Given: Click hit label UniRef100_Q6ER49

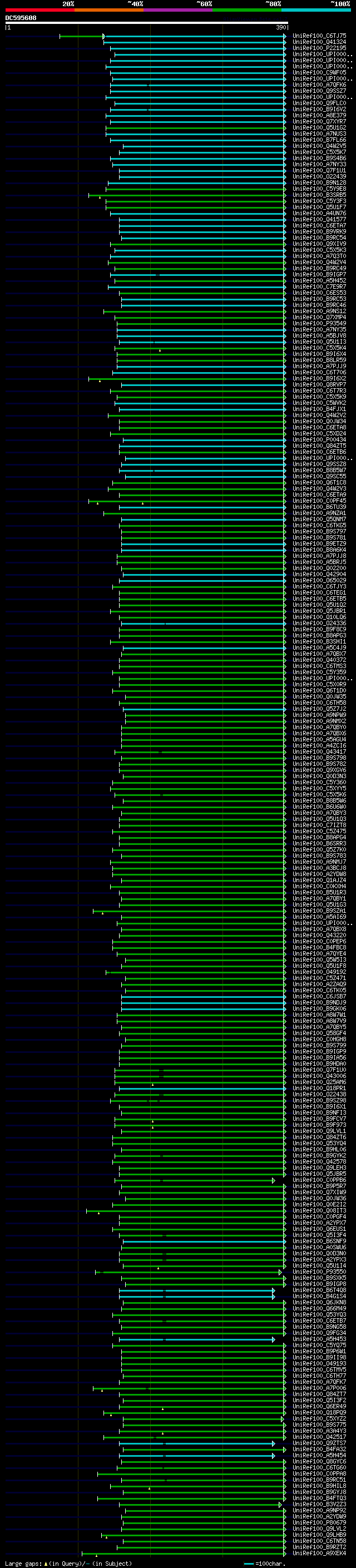Looking at the screenshot, I should click(x=319, y=1406).
